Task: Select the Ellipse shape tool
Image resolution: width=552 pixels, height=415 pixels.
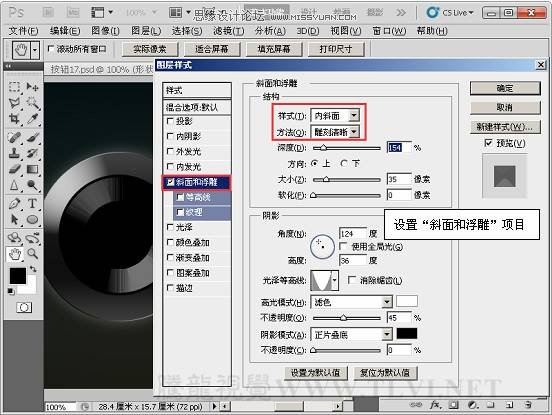Action: (32, 220)
